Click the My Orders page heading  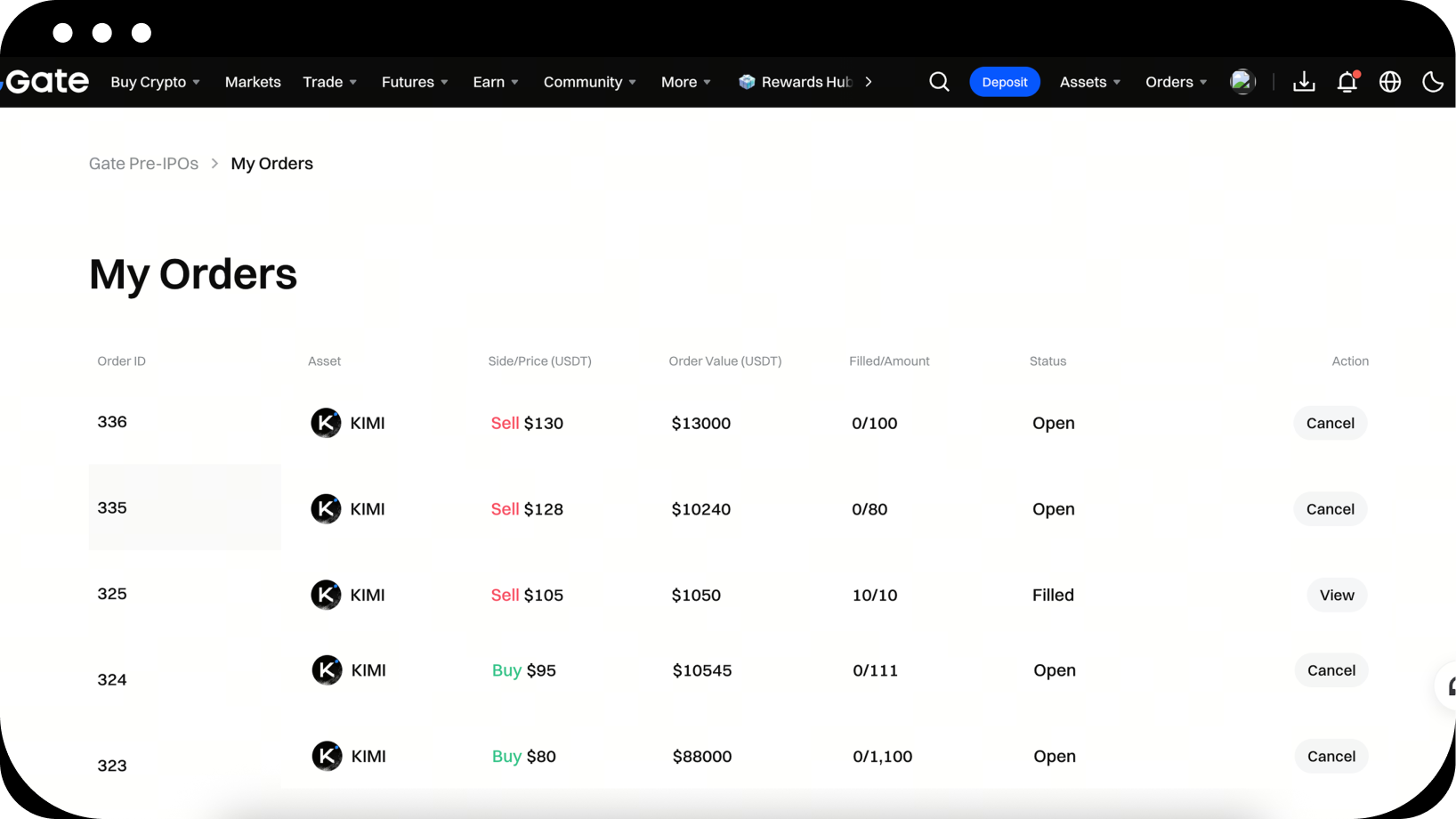tap(193, 275)
